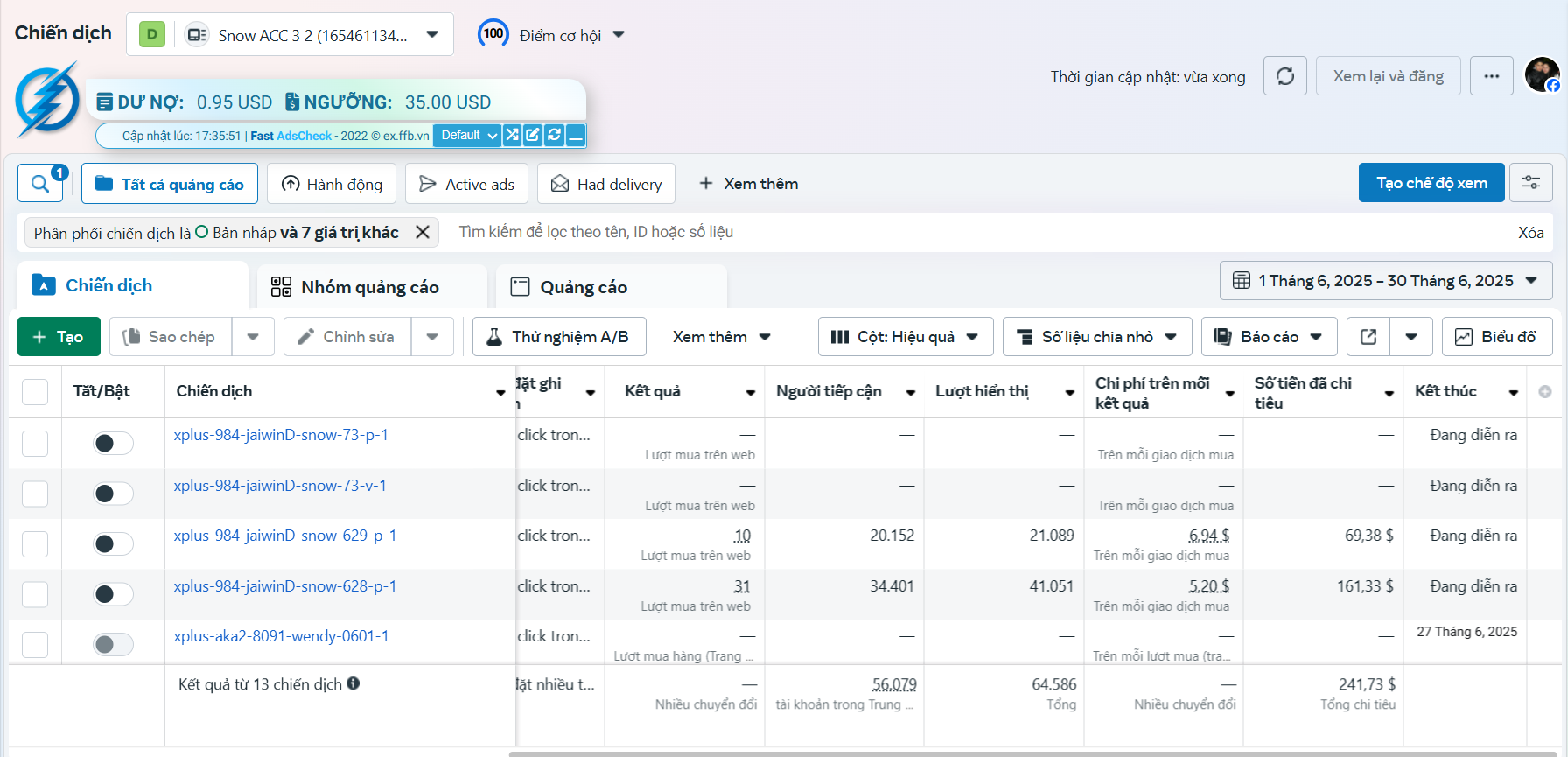Open the Chiến dịch tab
Screen dimensions: 1568x757
(x=133, y=285)
